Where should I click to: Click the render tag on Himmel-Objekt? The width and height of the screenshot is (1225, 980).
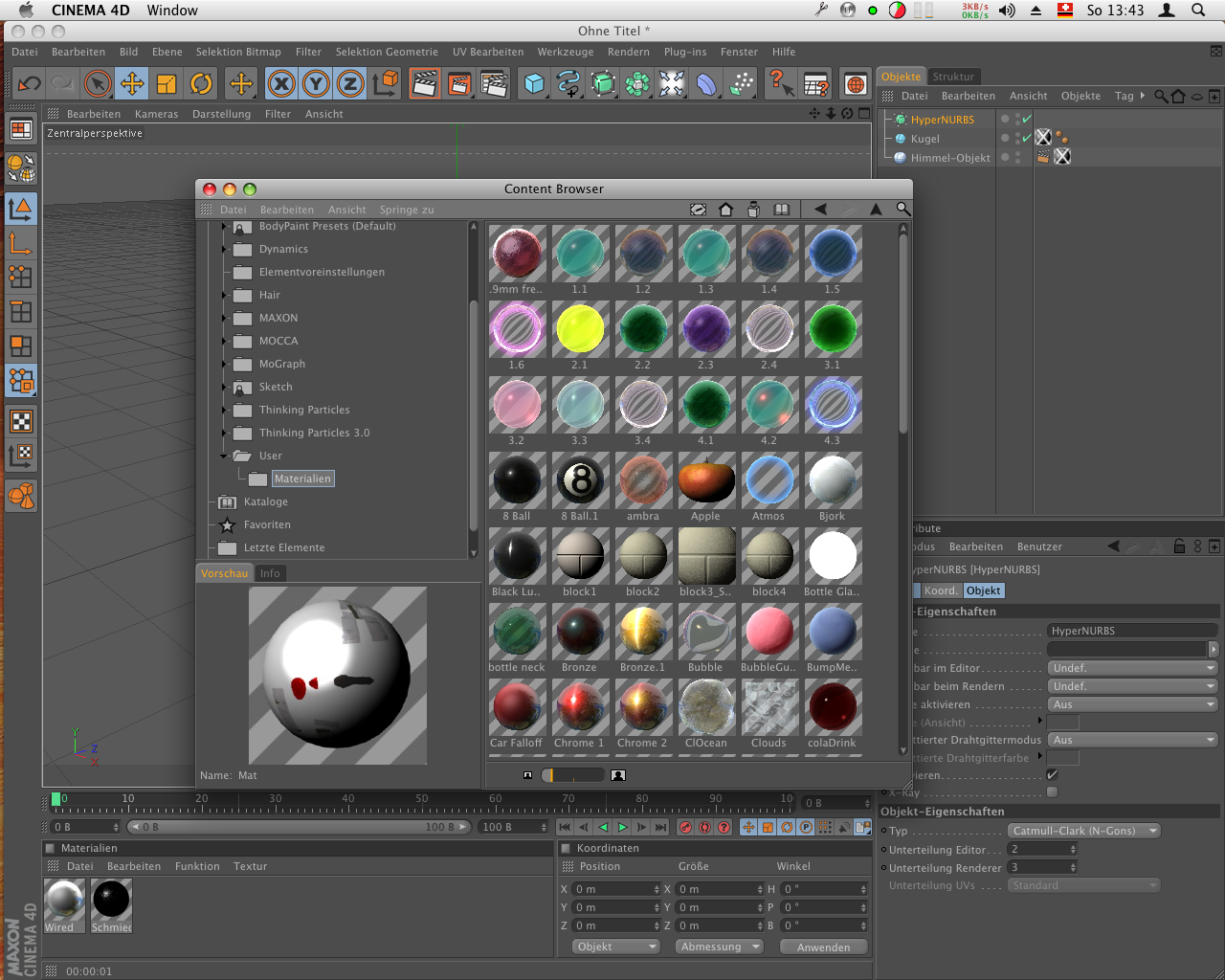tap(1043, 157)
